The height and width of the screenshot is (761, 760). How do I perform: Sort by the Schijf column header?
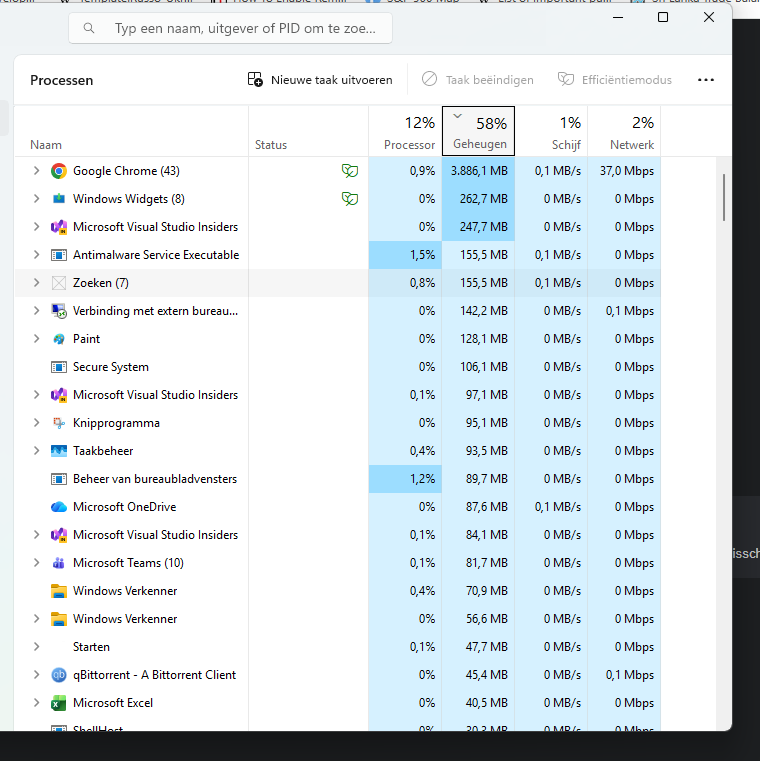[x=551, y=131]
